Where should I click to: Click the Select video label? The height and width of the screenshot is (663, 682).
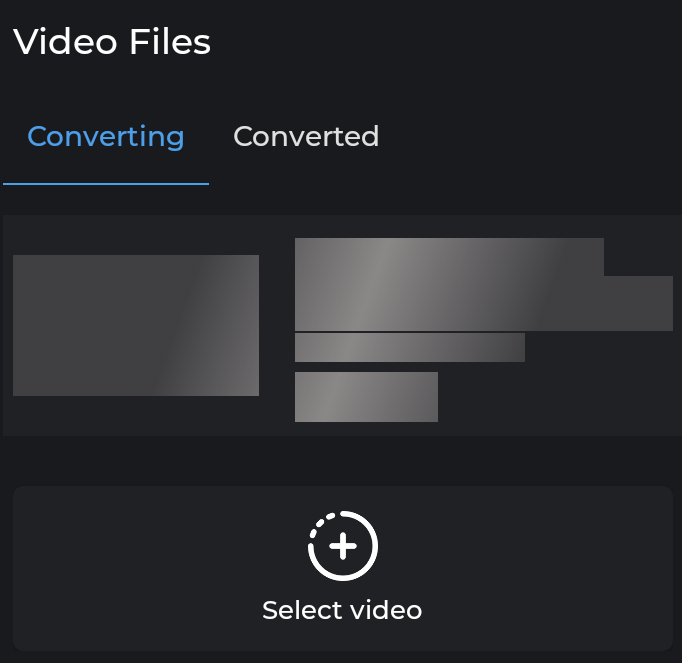tap(342, 610)
